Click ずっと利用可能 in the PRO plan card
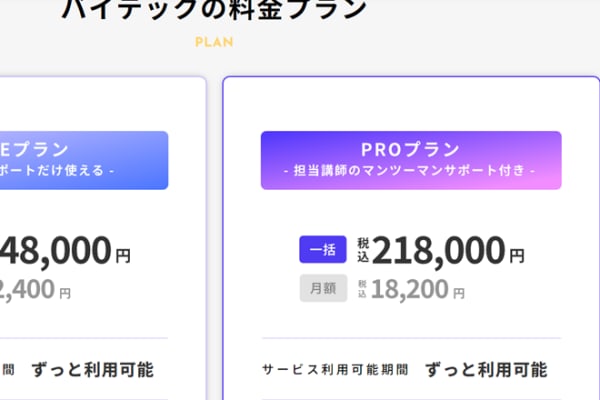The image size is (600, 400). coord(486,370)
